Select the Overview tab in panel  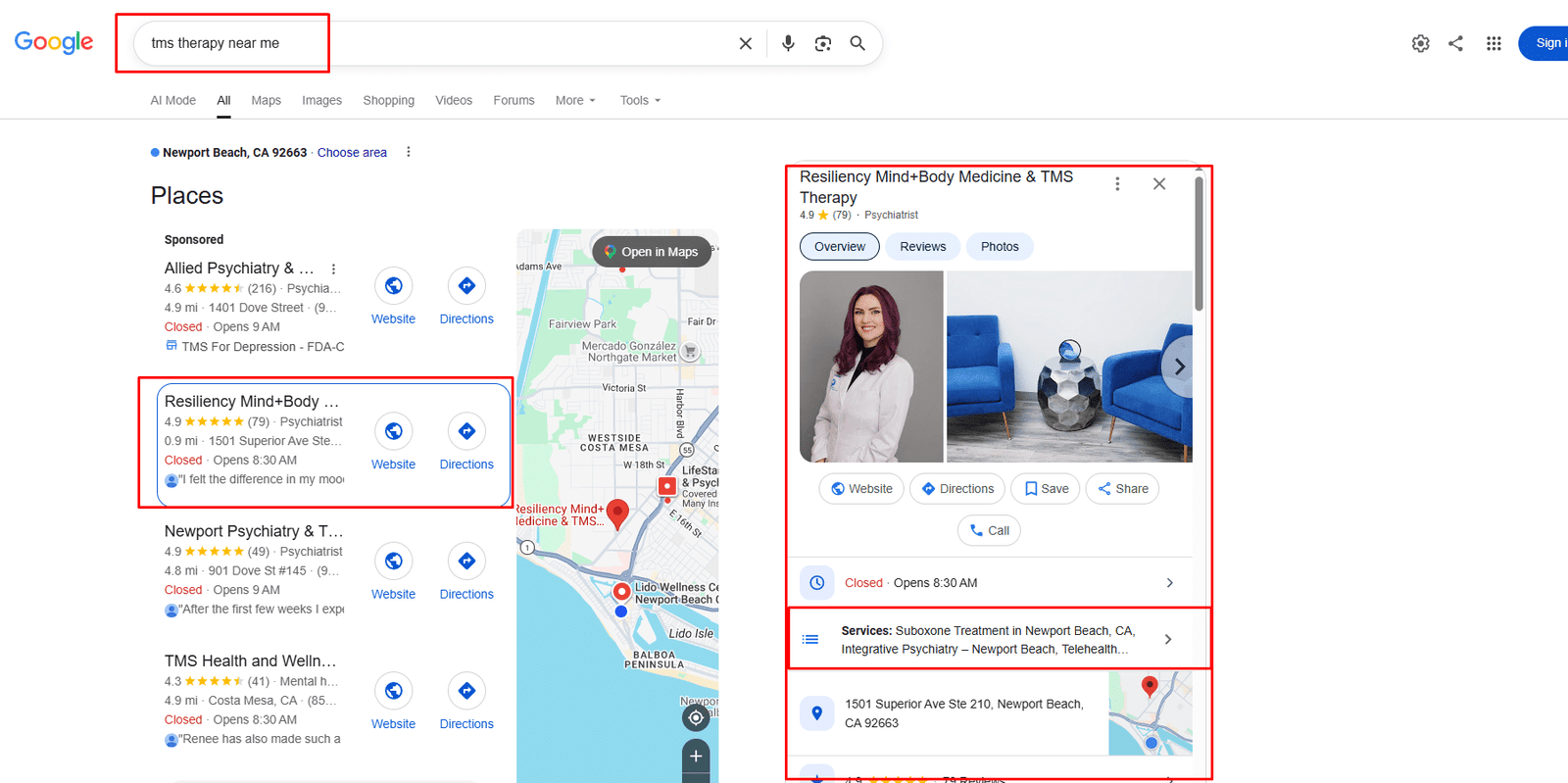[x=840, y=247]
